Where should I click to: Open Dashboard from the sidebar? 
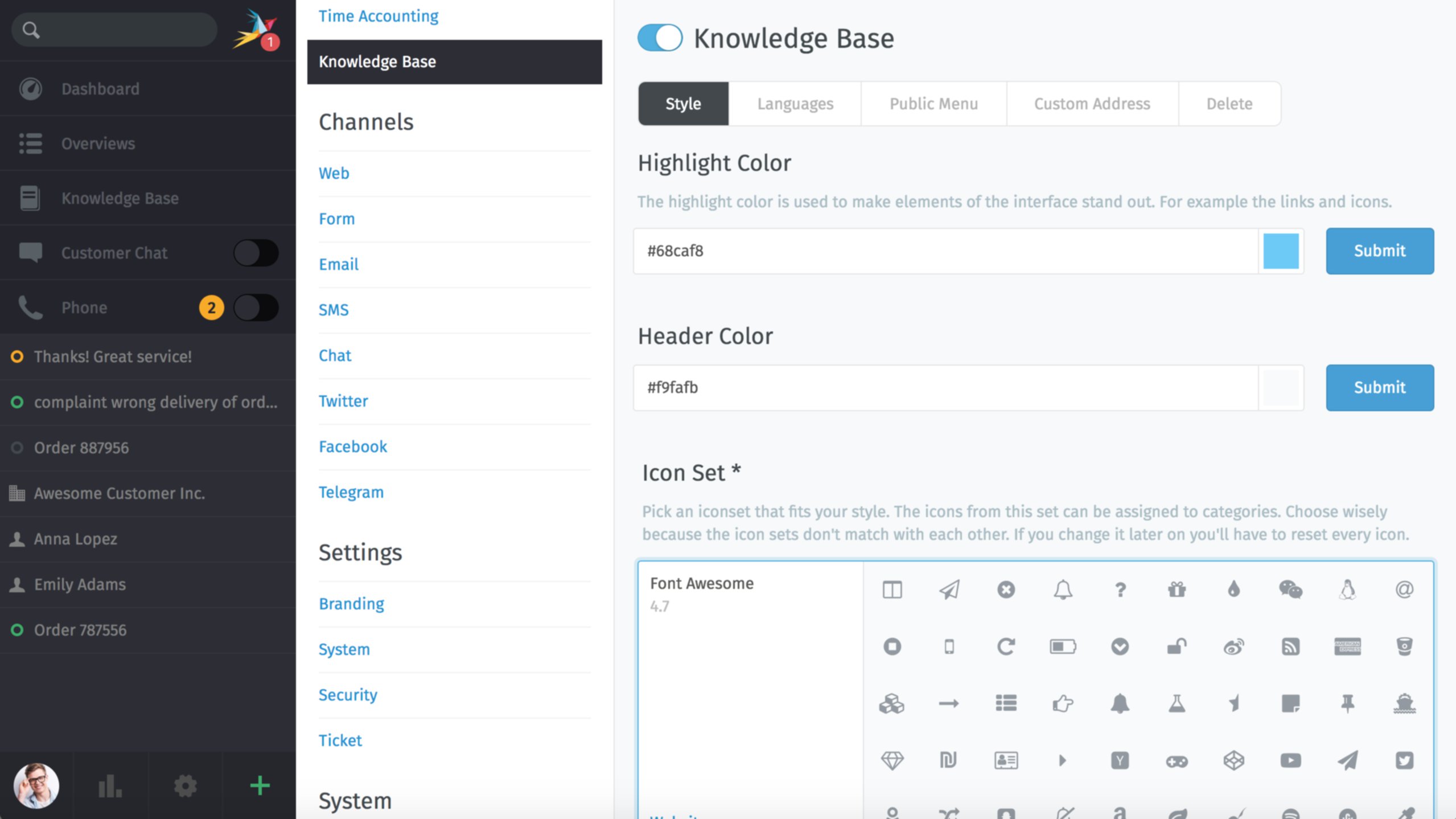pos(100,89)
